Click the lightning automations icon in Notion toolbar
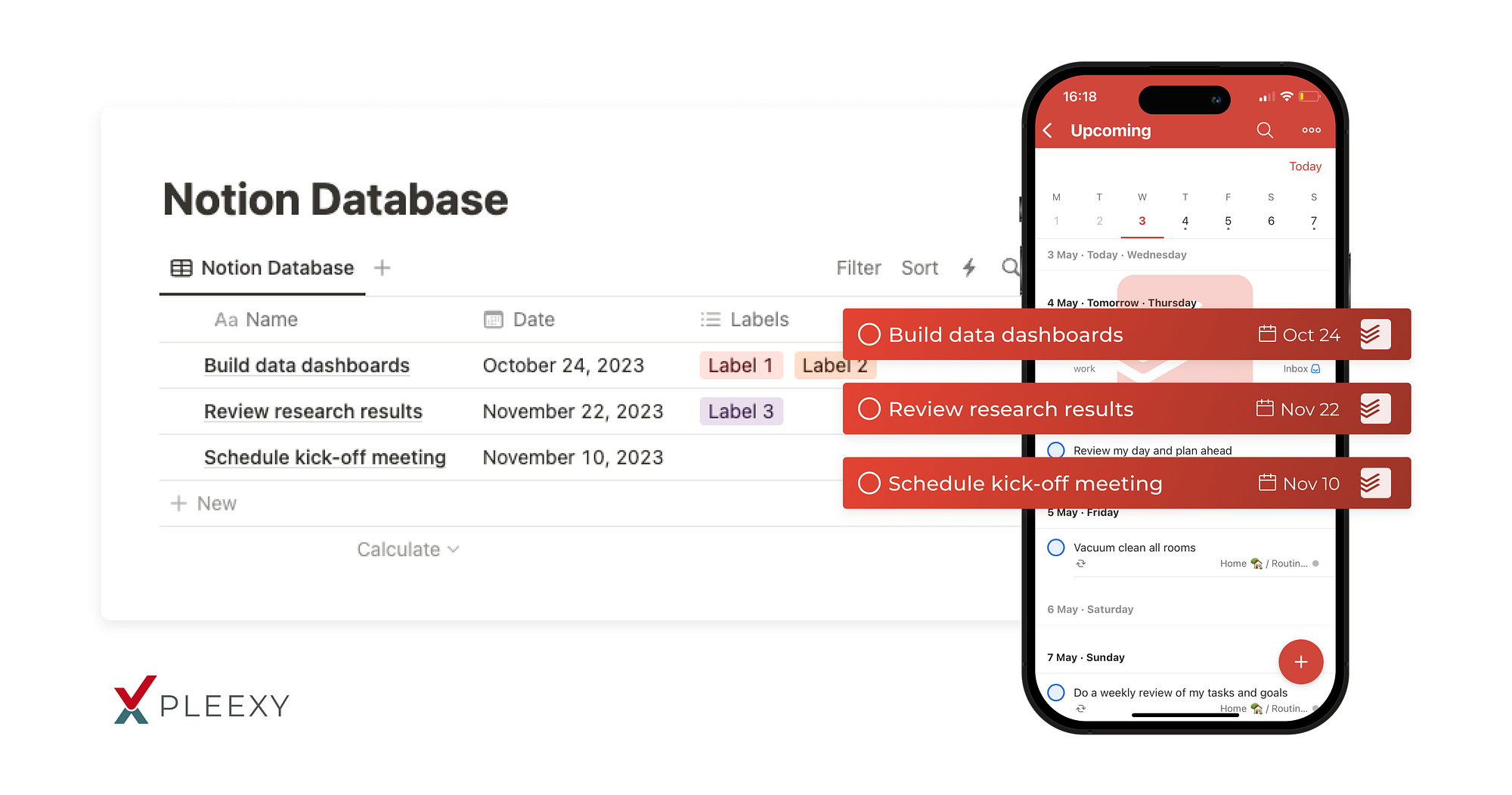The width and height of the screenshot is (1512, 795). point(968,268)
